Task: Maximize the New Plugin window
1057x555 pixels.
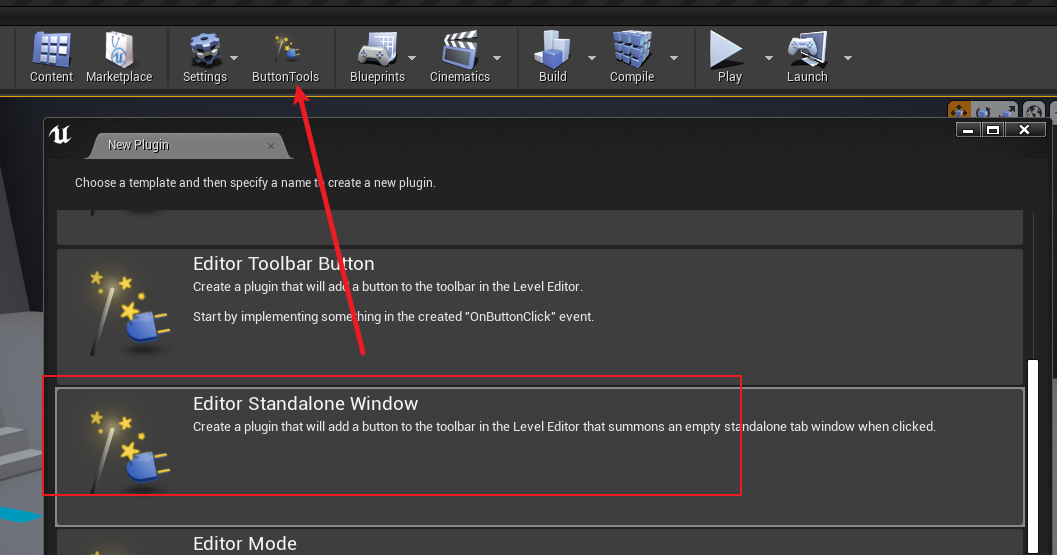Action: pos(992,129)
